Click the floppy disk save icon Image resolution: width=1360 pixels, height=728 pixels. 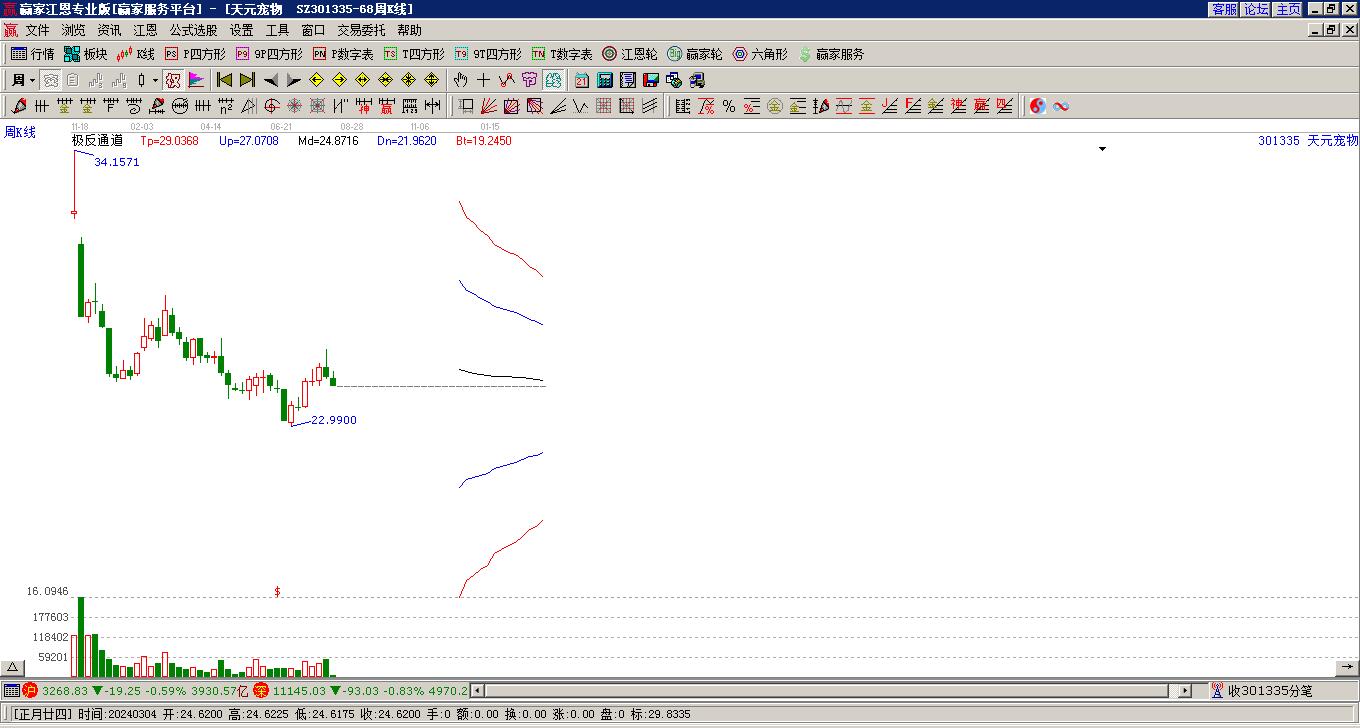pos(650,80)
